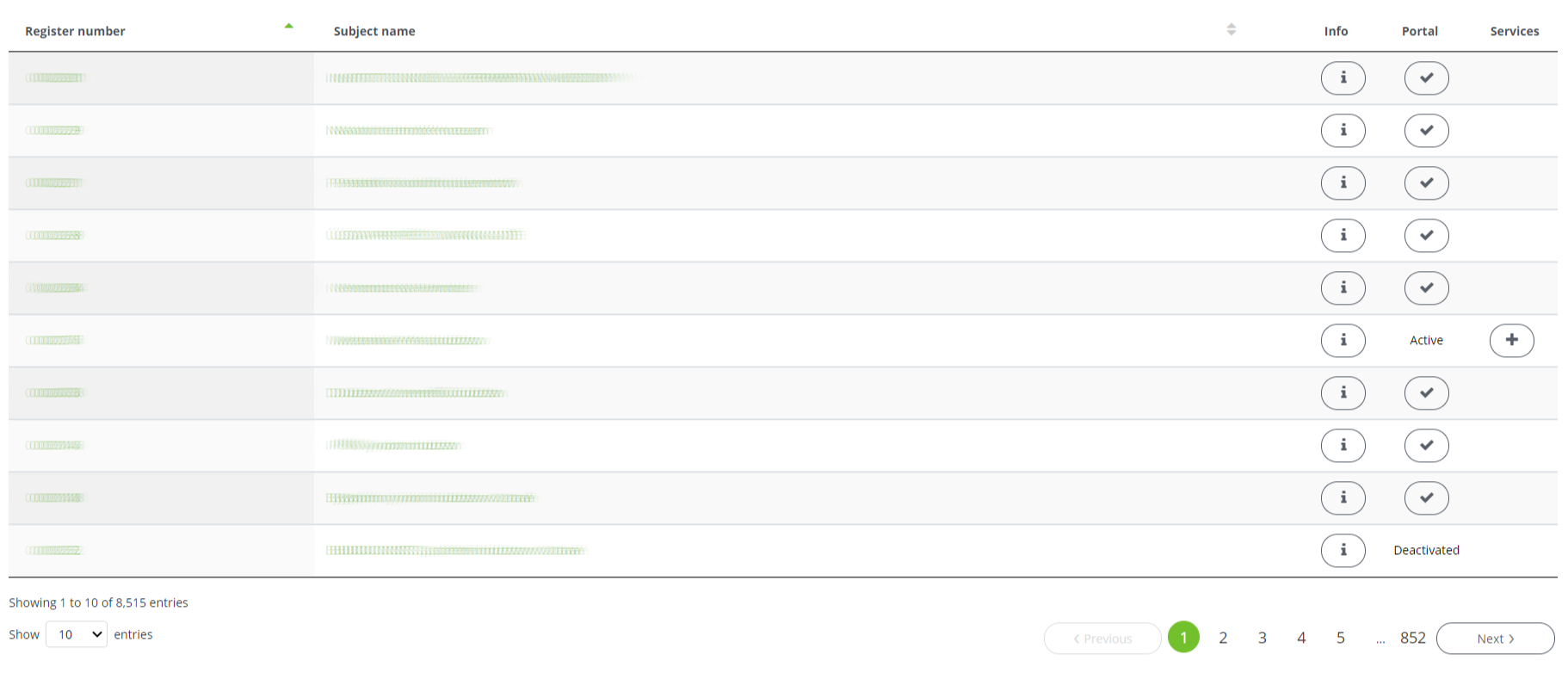Screen dimensions: 1568x673
Task: Jump to last page 852
Action: click(x=1412, y=638)
